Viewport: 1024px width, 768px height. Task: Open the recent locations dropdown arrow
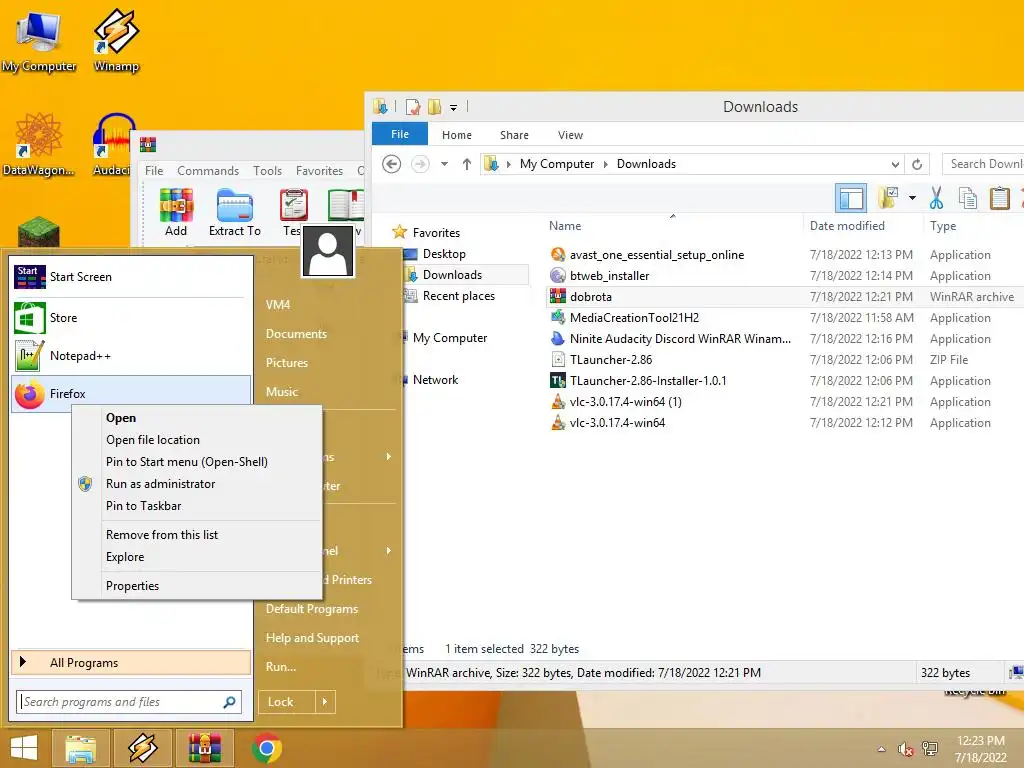pos(444,164)
